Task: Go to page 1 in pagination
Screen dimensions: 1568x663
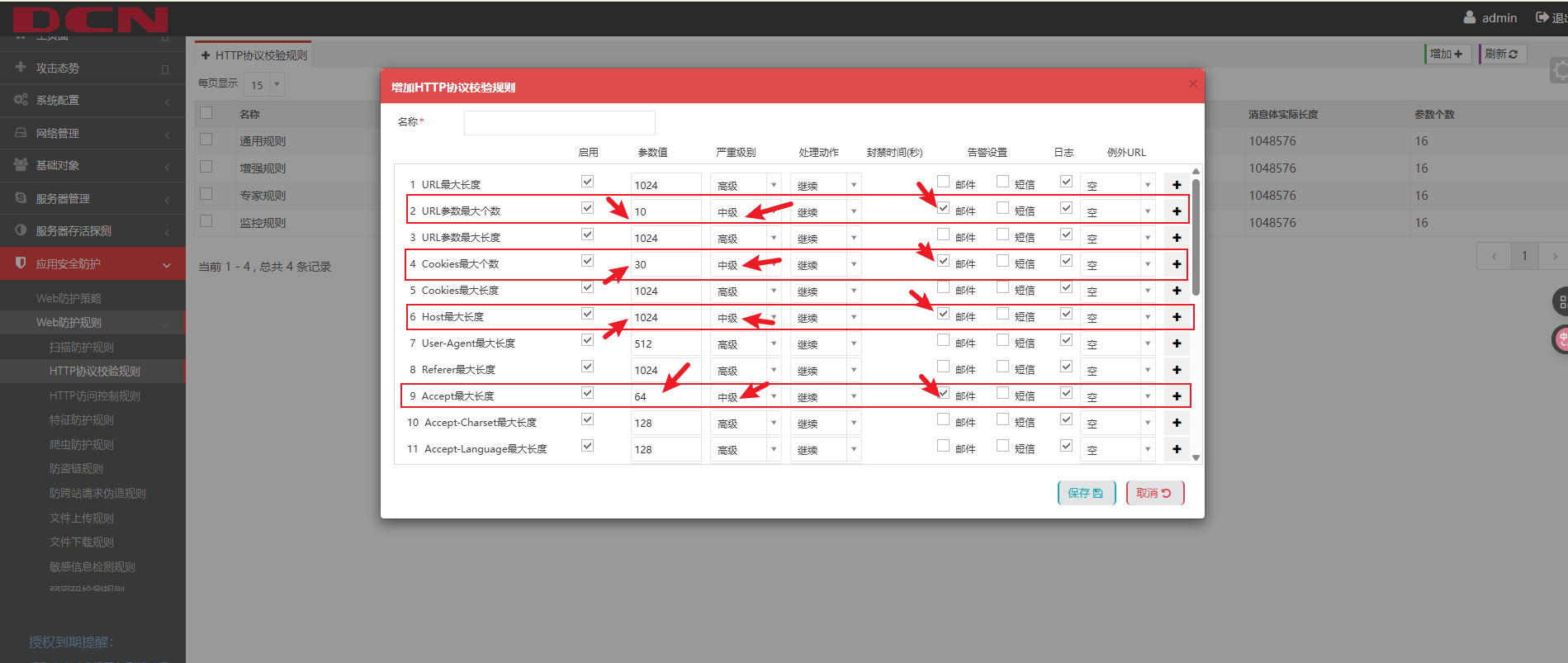Action: pos(1524,256)
